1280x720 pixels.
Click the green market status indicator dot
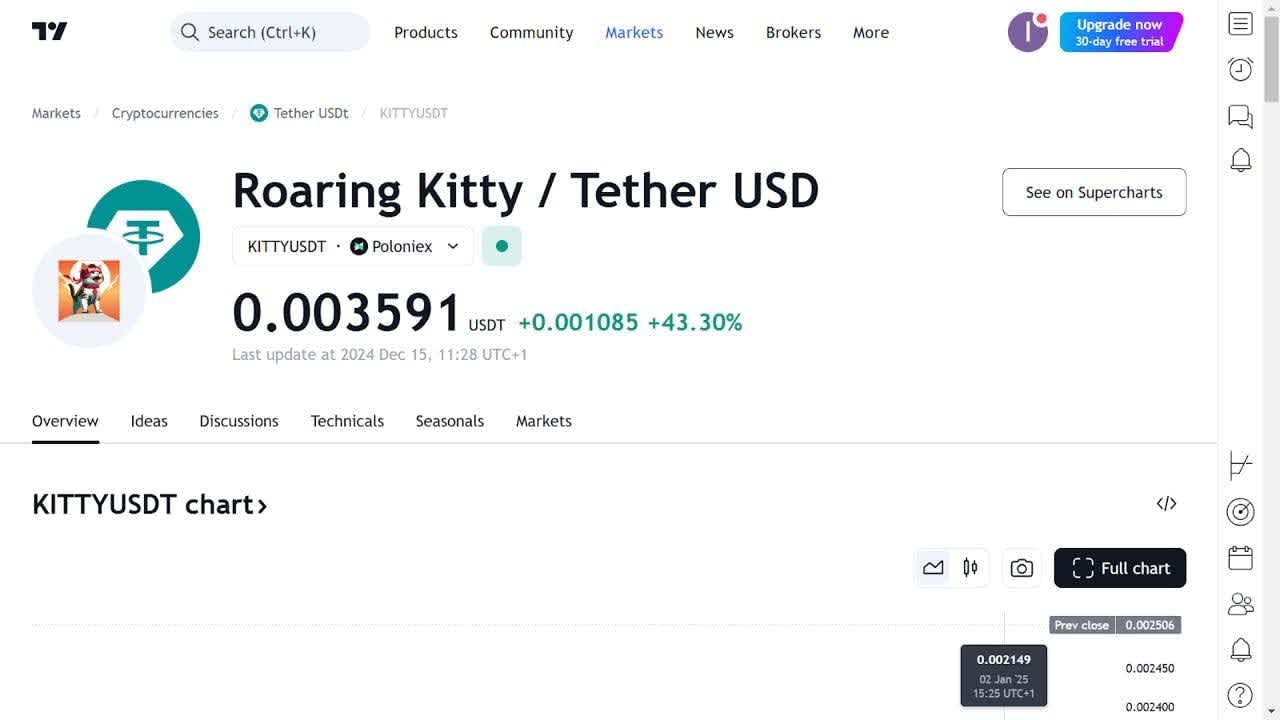(x=501, y=245)
